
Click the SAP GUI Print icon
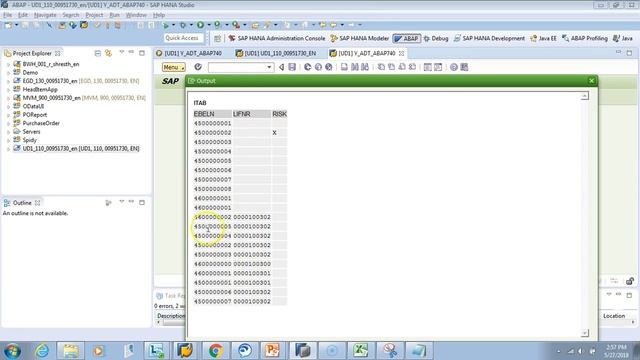(x=344, y=67)
